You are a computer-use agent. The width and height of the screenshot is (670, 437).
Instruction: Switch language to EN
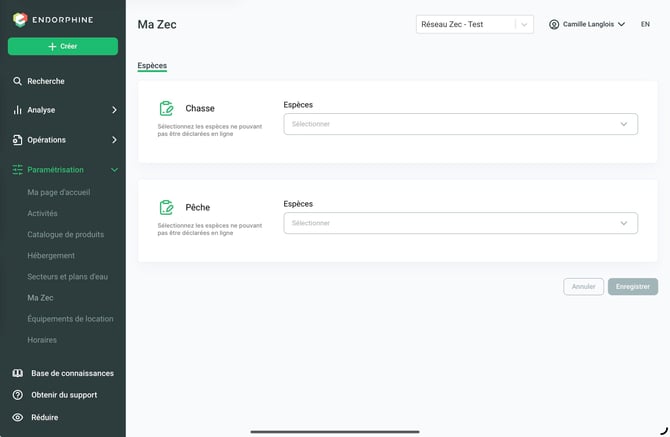tap(645, 24)
